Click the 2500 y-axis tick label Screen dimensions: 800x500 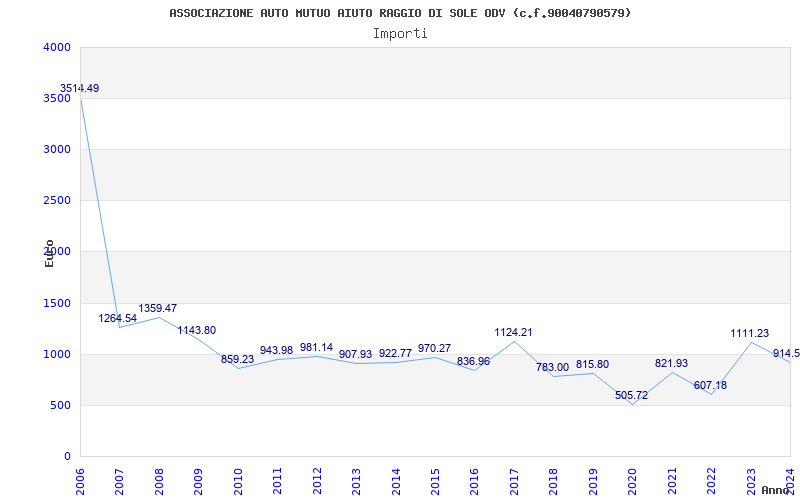coord(57,201)
